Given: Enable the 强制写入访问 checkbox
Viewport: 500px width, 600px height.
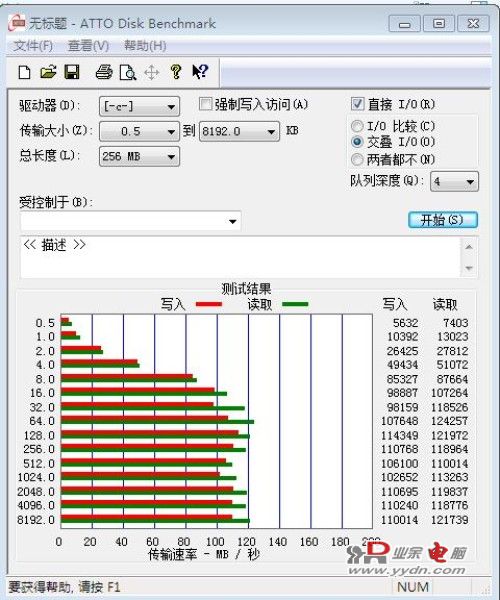Looking at the screenshot, I should pyautogui.click(x=205, y=104).
